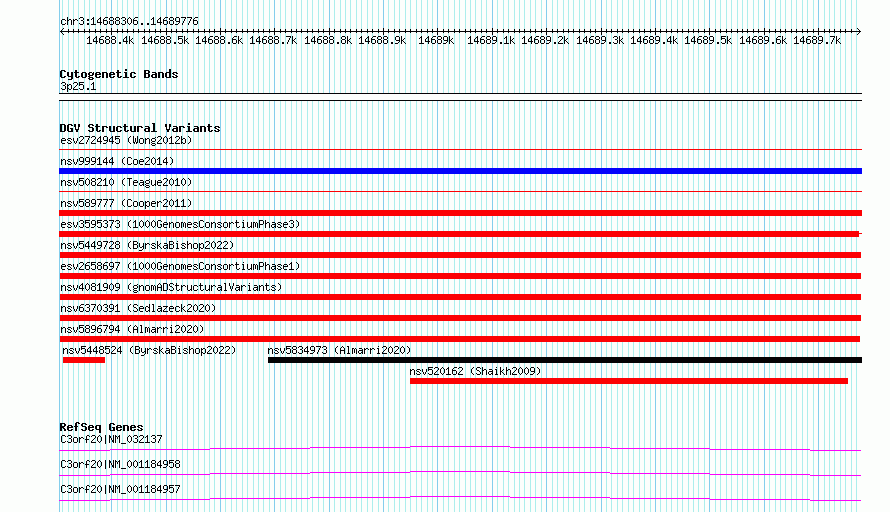Click the 14689.5k ruler tick label
890x512 pixels.
708,40
